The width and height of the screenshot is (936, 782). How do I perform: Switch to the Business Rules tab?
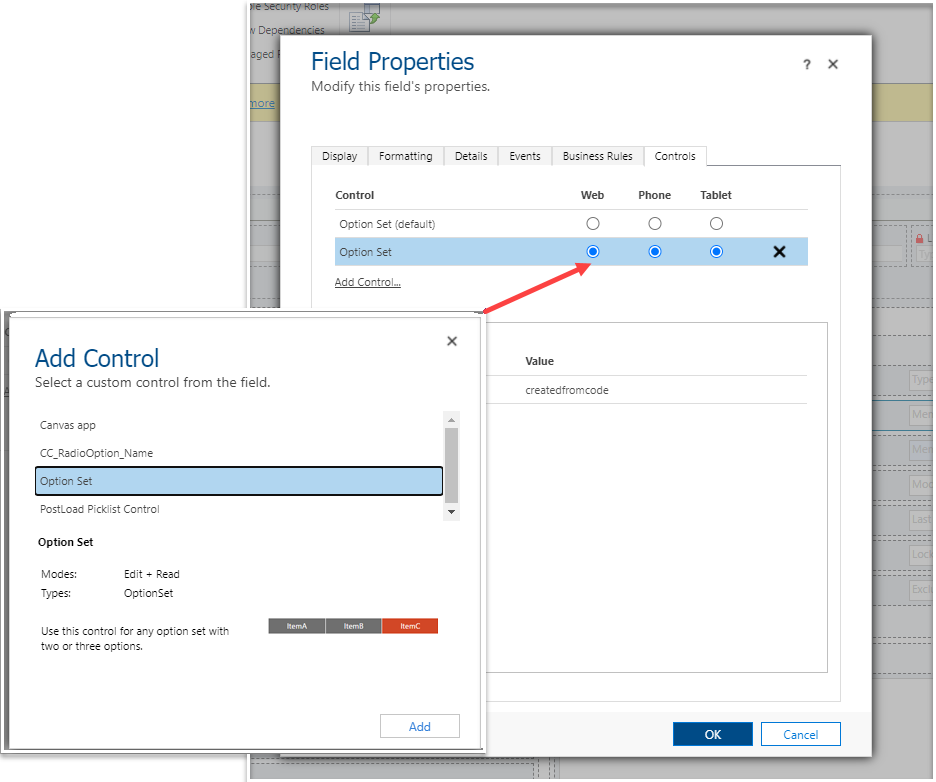click(x=596, y=156)
